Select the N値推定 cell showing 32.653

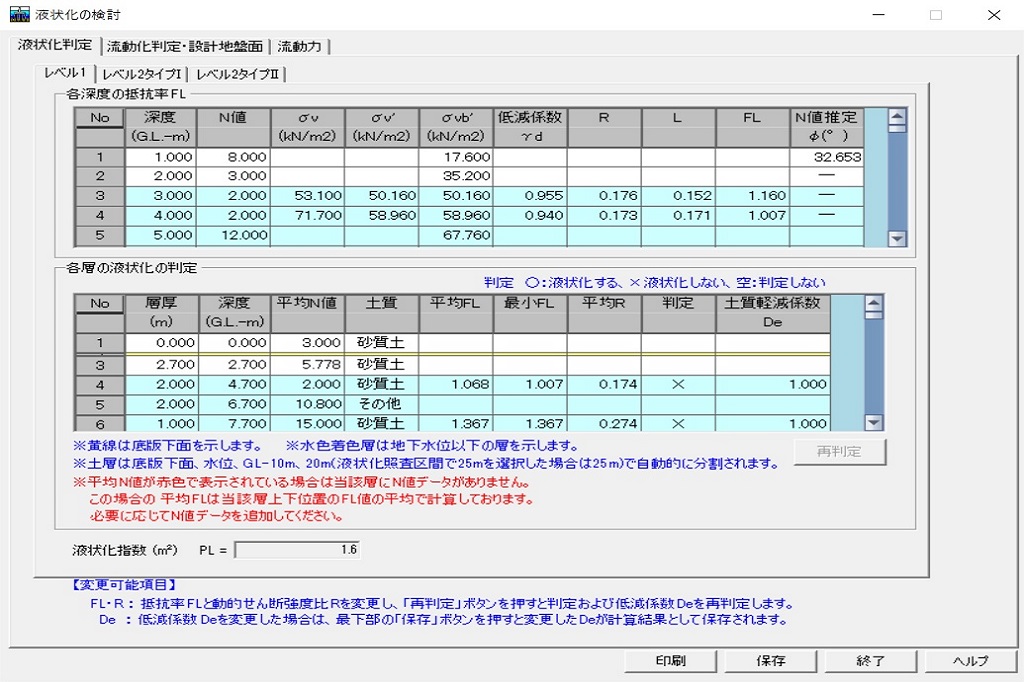(x=826, y=157)
